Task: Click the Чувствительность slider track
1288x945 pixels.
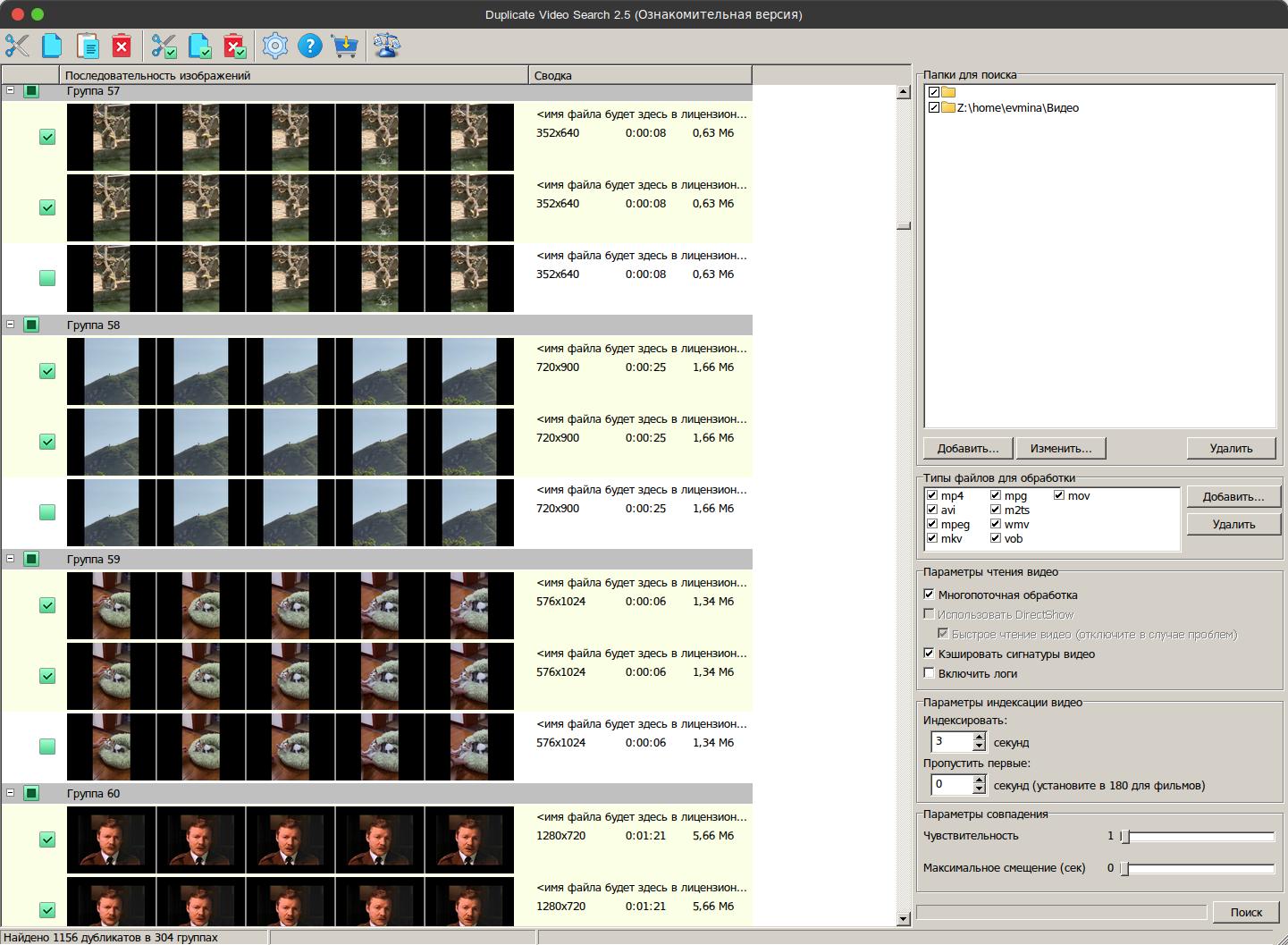Action: pyautogui.click(x=1198, y=837)
